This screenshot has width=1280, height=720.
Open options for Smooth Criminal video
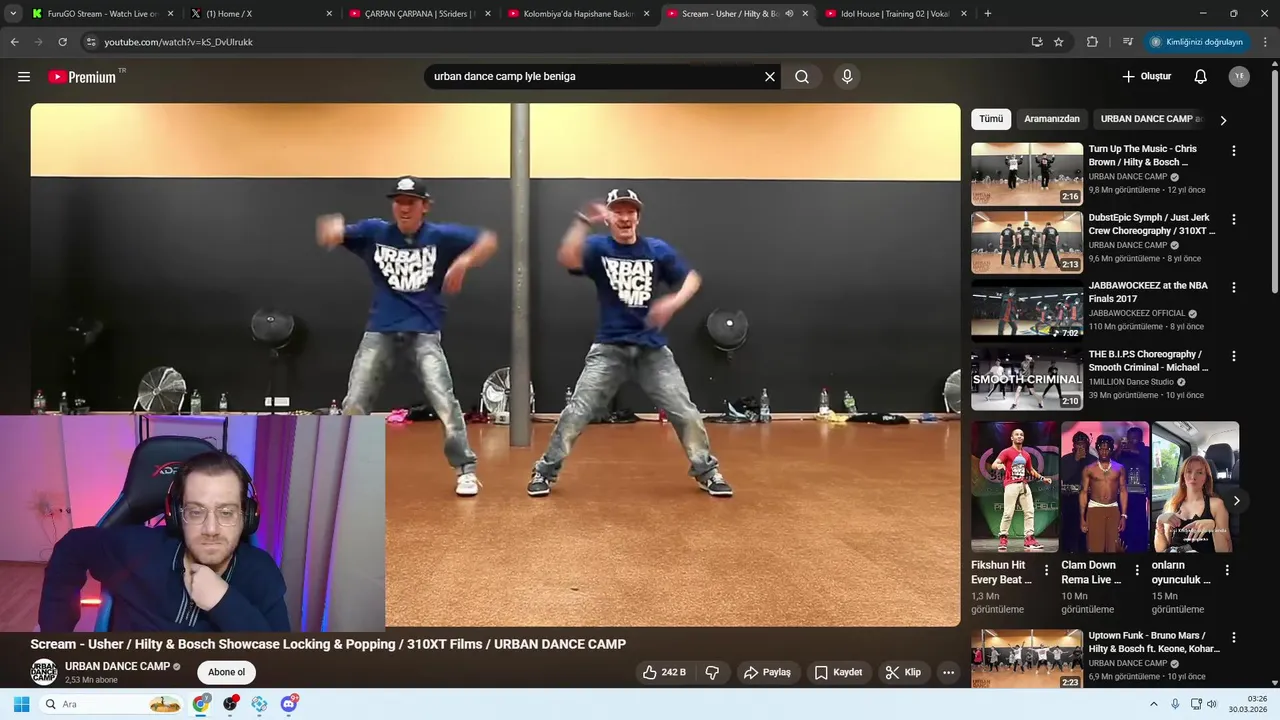point(1233,356)
